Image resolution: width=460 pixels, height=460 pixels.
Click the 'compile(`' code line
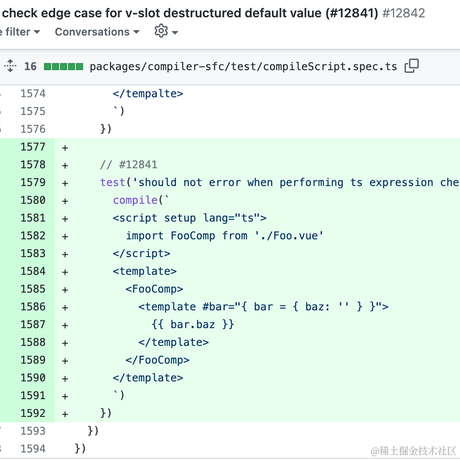[141, 200]
